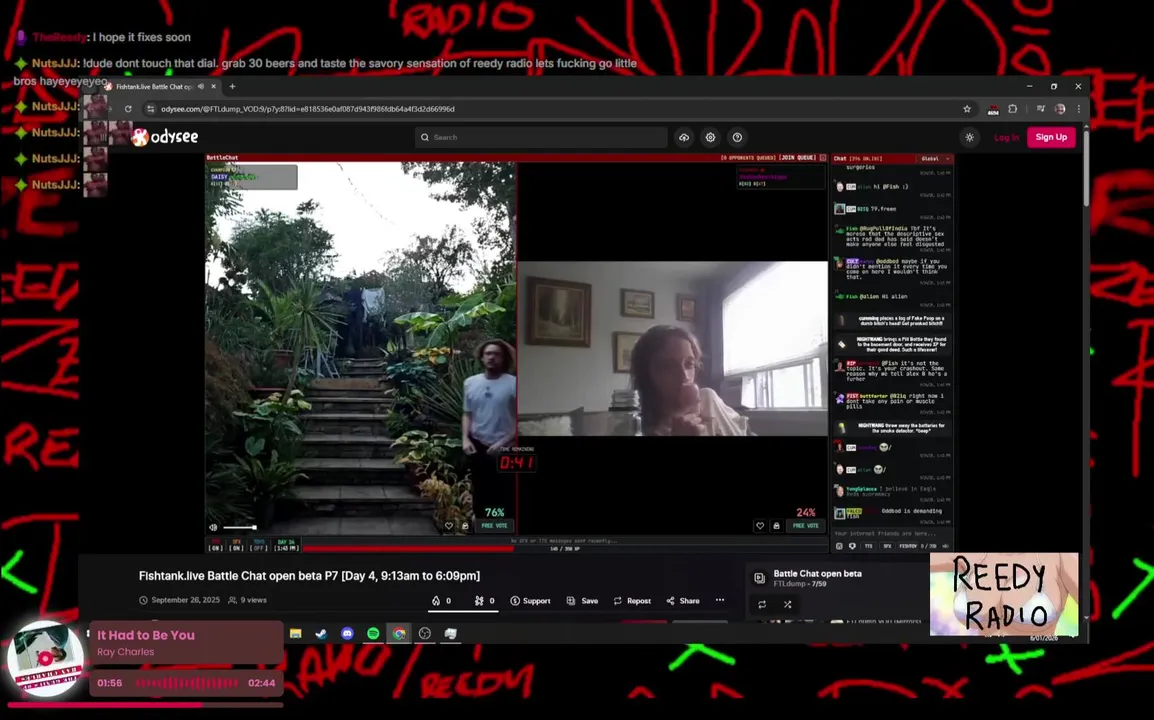Screen dimensions: 1154x720
Task: Click the Odysee search field
Action: (x=541, y=137)
